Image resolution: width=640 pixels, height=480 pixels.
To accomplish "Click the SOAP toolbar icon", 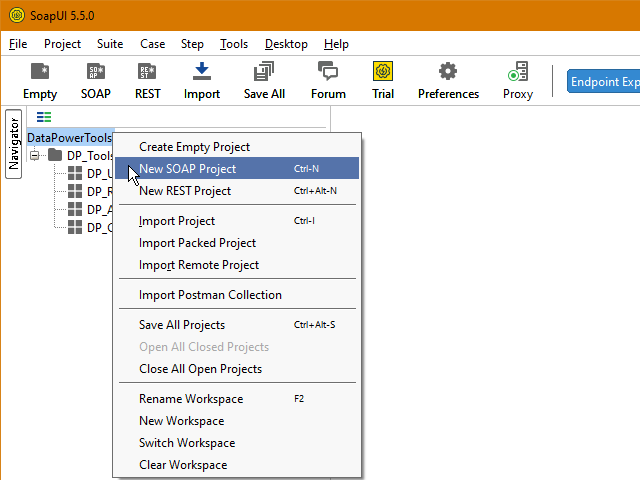I will coord(96,80).
